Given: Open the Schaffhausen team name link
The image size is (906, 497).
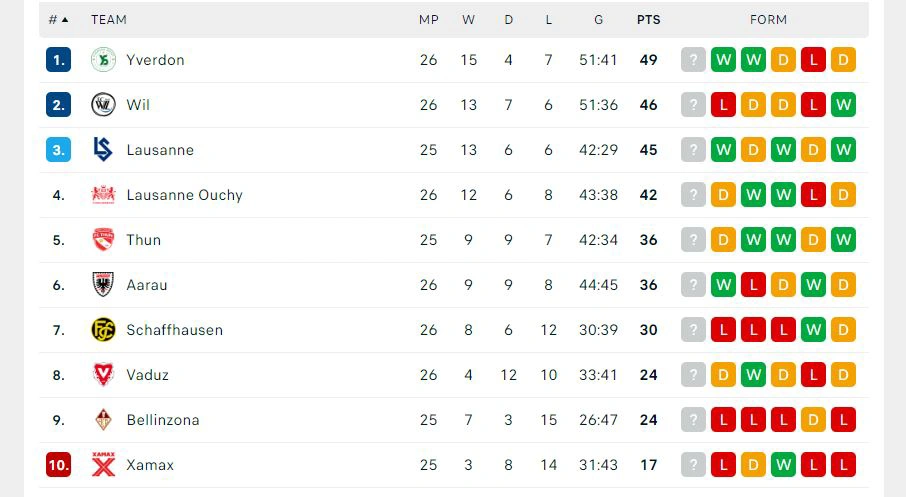Looking at the screenshot, I should [174, 330].
